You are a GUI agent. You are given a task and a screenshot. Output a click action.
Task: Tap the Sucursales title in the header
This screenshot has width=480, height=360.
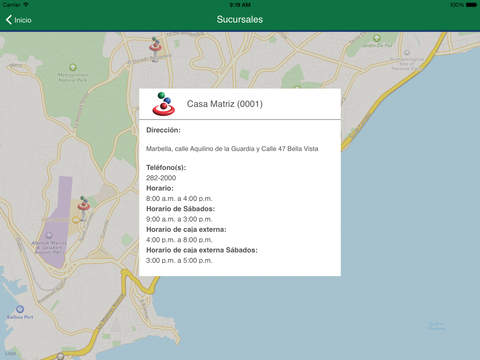pyautogui.click(x=240, y=19)
